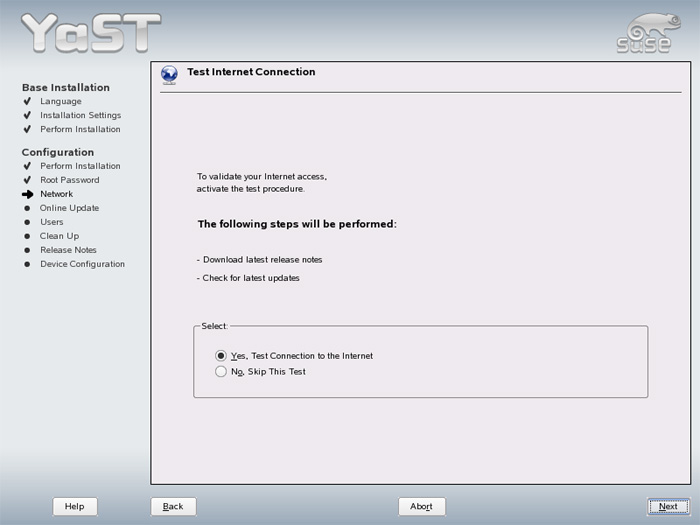Click the arrow icon next to Network
The image size is (700, 525).
[28, 194]
